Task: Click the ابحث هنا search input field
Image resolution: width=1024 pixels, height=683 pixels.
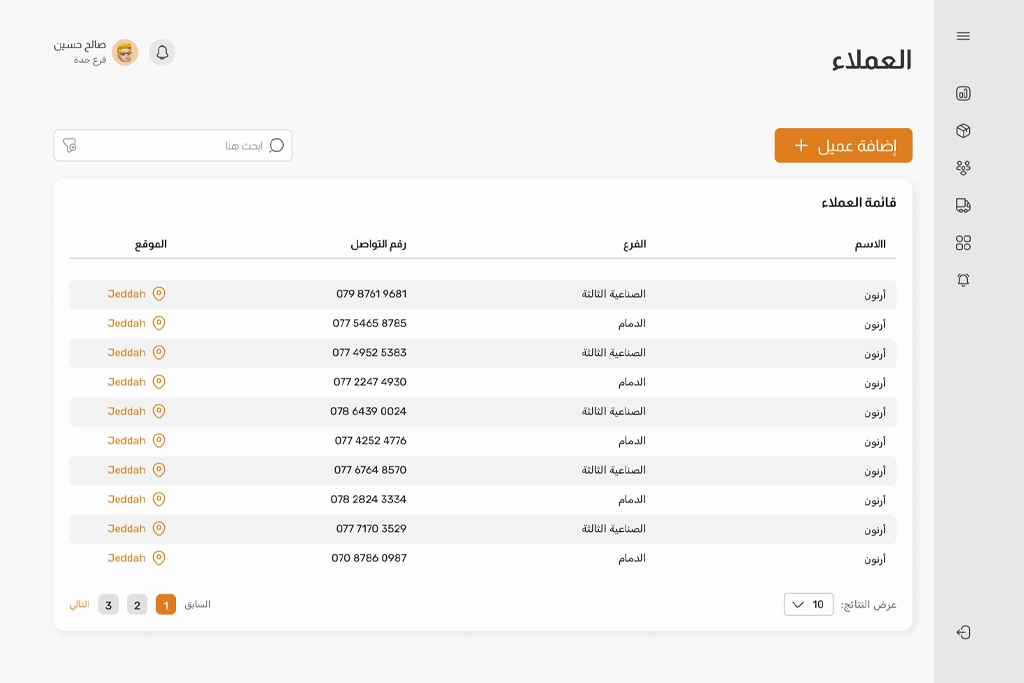Action: (180, 145)
